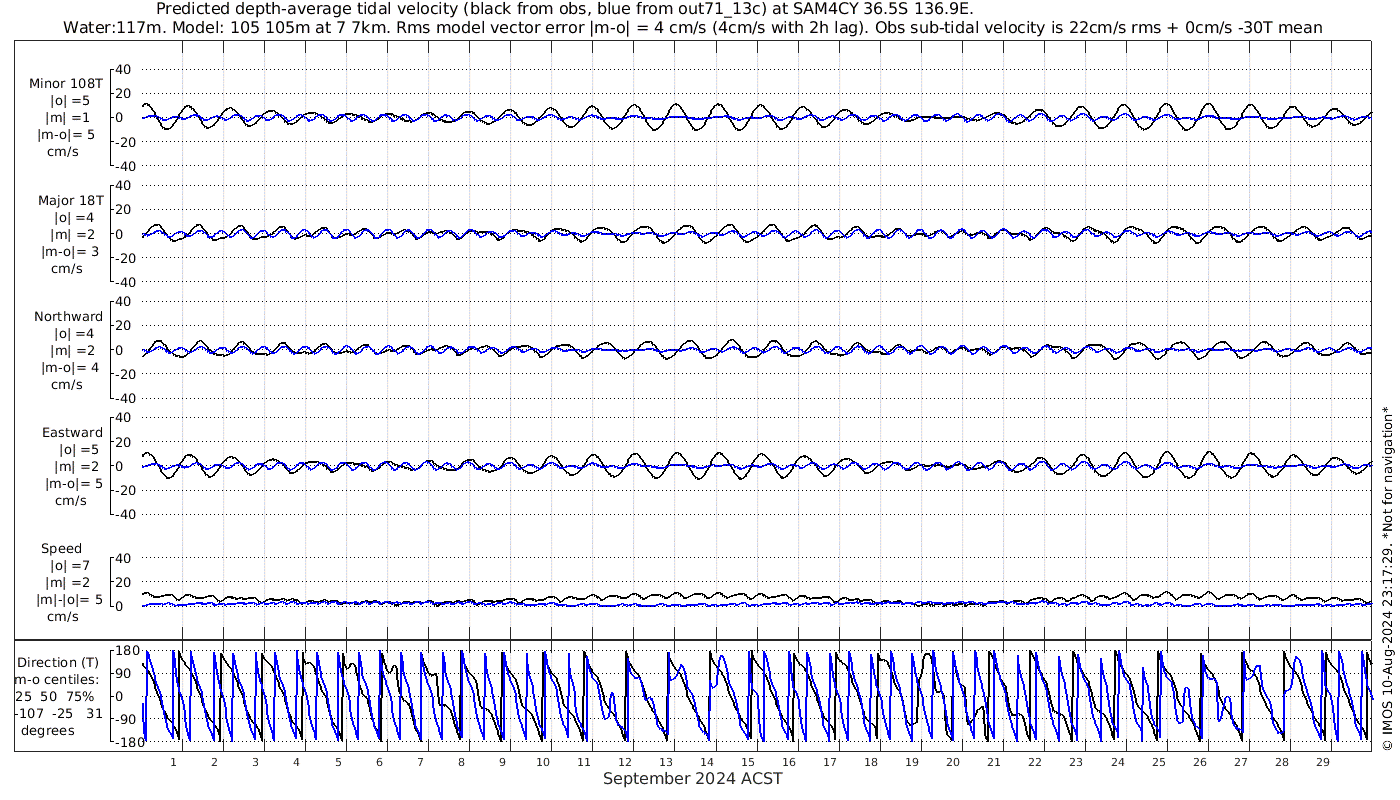
Task: Select day '12' on the date axis
Action: [625, 762]
